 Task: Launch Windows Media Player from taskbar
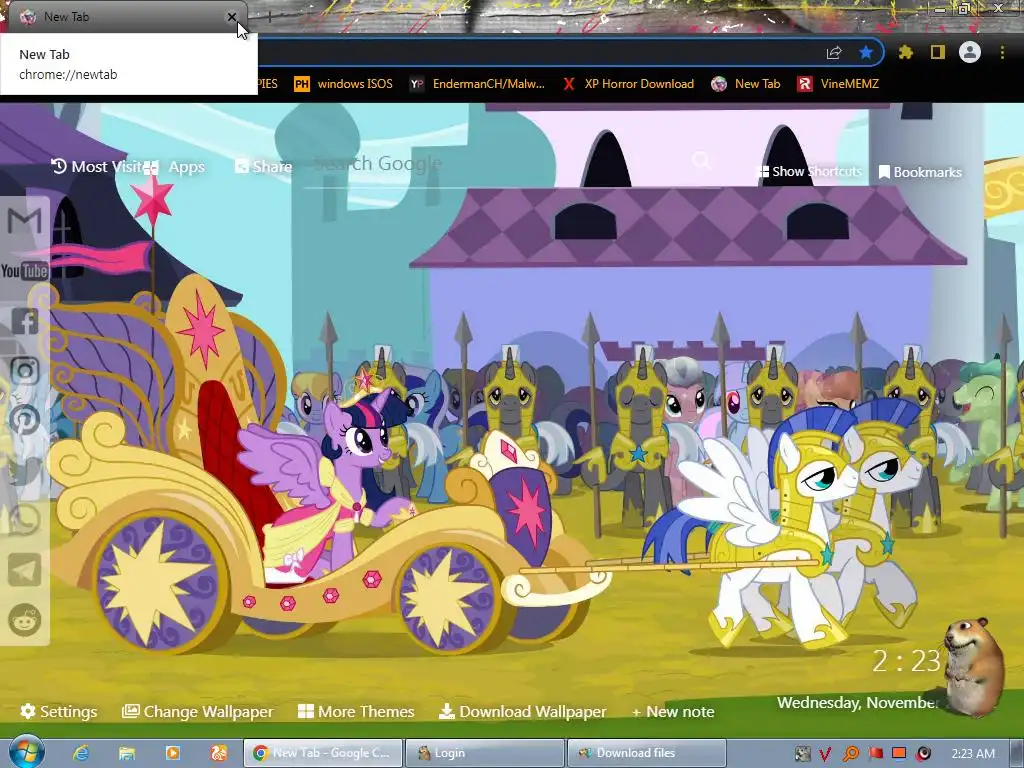coord(173,753)
